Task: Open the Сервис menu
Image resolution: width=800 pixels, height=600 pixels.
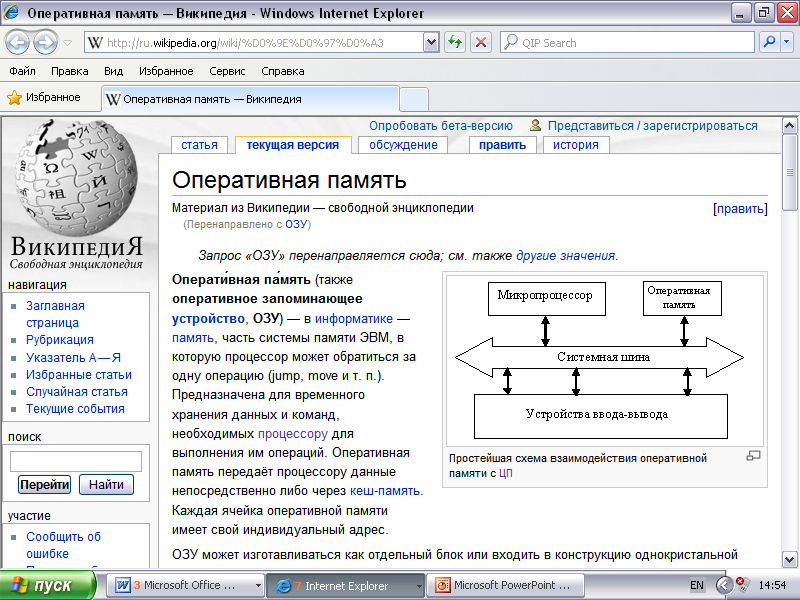Action: click(227, 71)
